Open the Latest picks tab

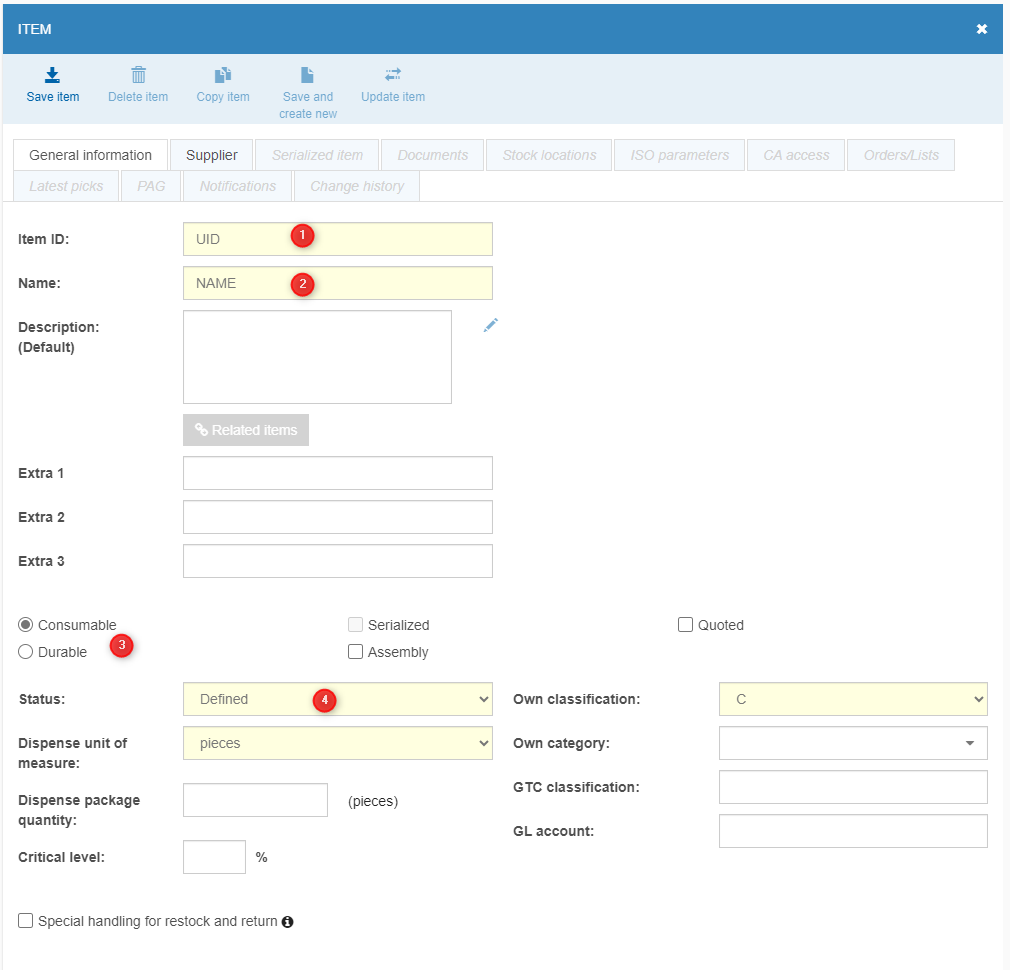pyautogui.click(x=66, y=186)
